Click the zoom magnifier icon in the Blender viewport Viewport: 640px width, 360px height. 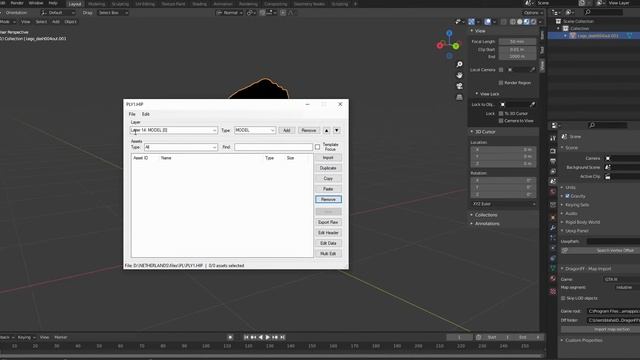pos(459,64)
